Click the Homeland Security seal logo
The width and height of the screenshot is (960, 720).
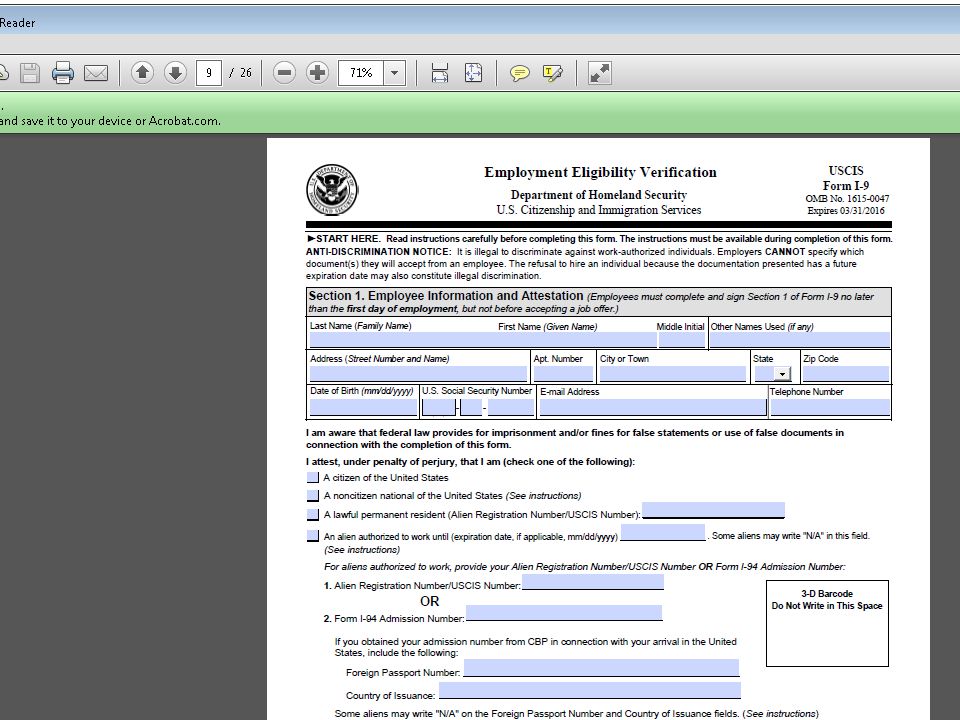click(332, 190)
